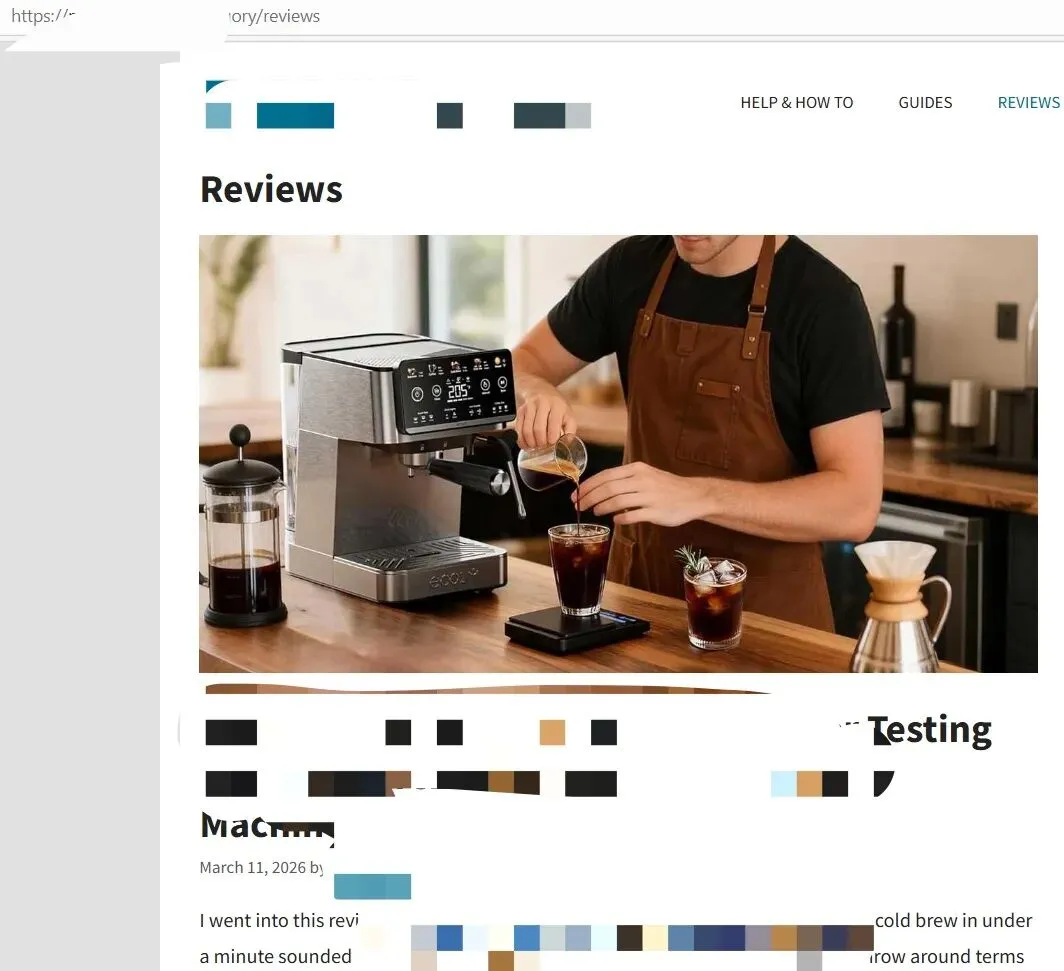Click the iced drink with rosemary garnish
This screenshot has width=1064, height=971.
click(x=713, y=599)
